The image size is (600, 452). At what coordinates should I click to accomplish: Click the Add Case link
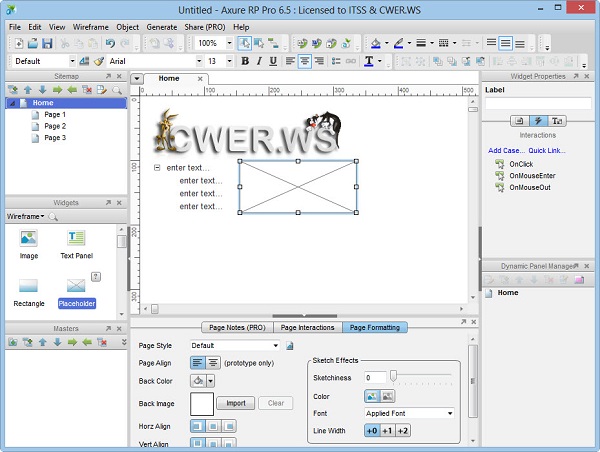click(x=506, y=150)
